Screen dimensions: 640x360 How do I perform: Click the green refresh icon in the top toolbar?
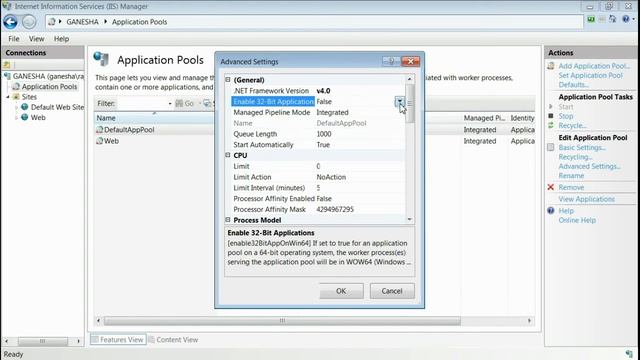(591, 19)
